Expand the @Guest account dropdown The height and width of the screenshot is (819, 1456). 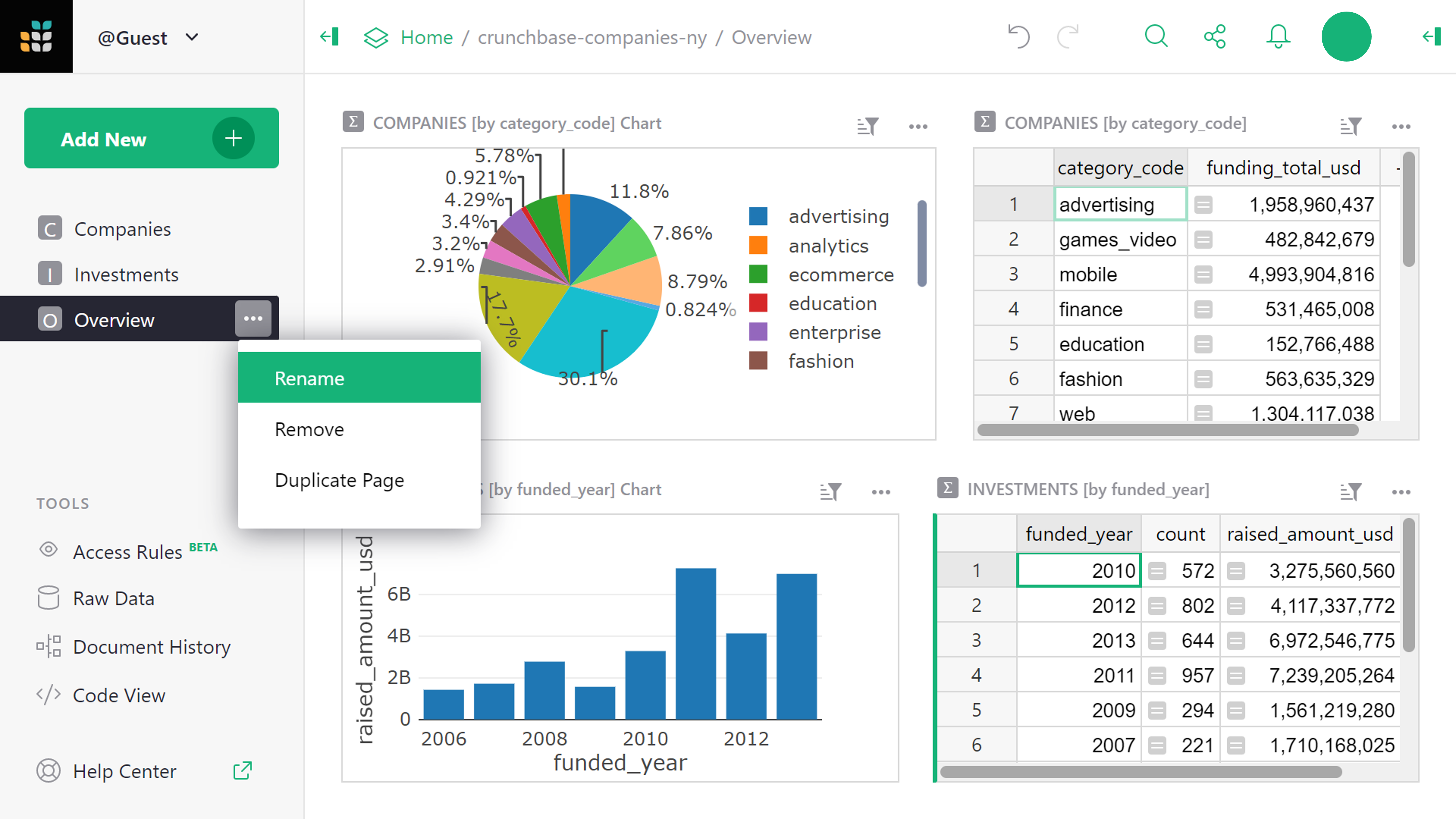click(x=192, y=37)
